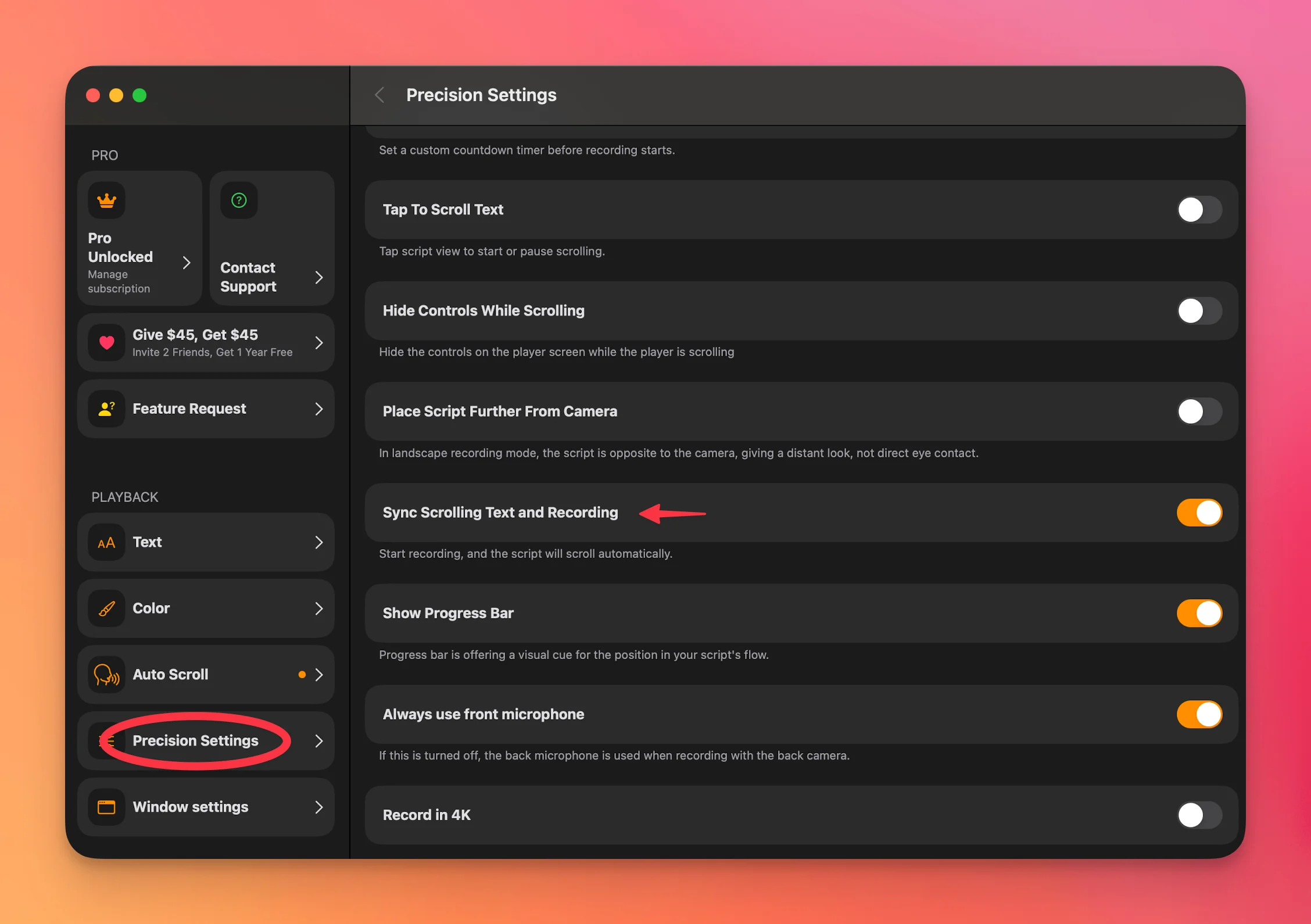
Task: Click the speaking head Auto Scroll icon
Action: 106,674
